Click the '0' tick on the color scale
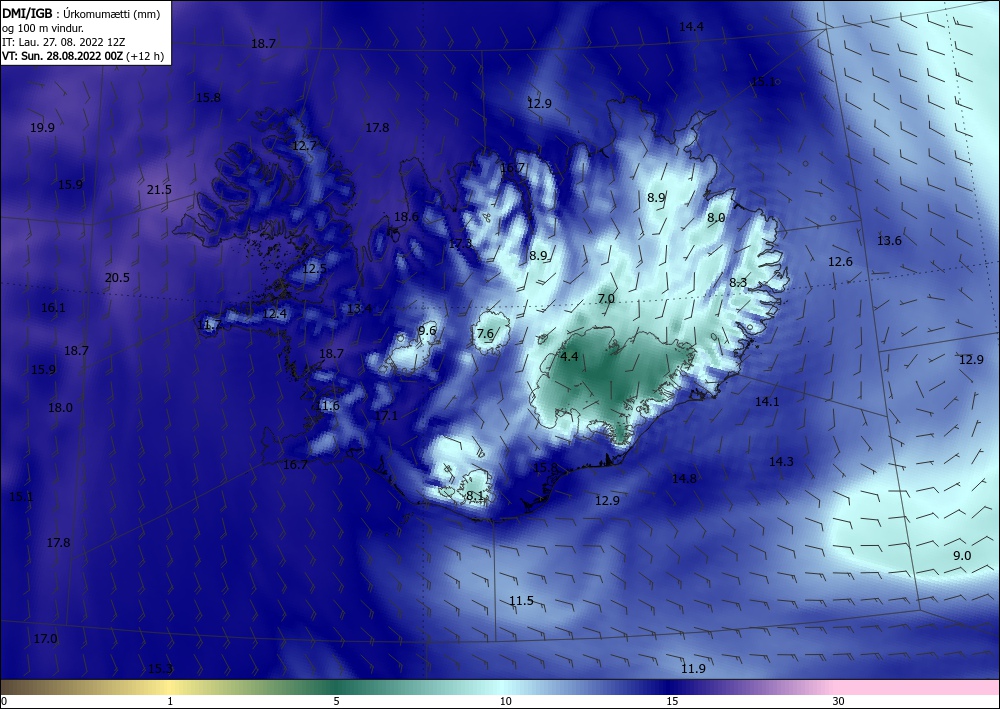 tap(4, 701)
